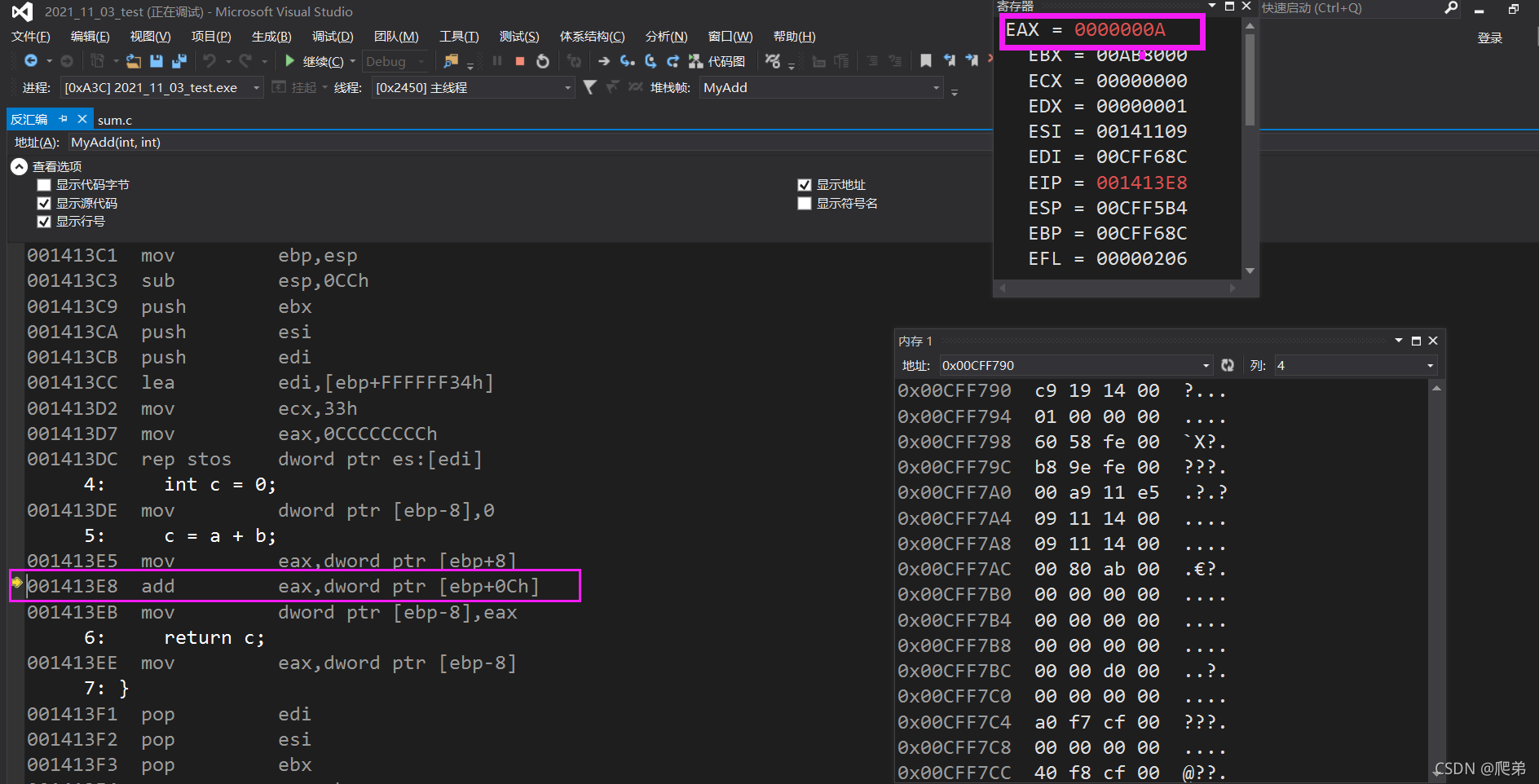
Task: Open the 工具(T) menu
Action: coord(459,37)
